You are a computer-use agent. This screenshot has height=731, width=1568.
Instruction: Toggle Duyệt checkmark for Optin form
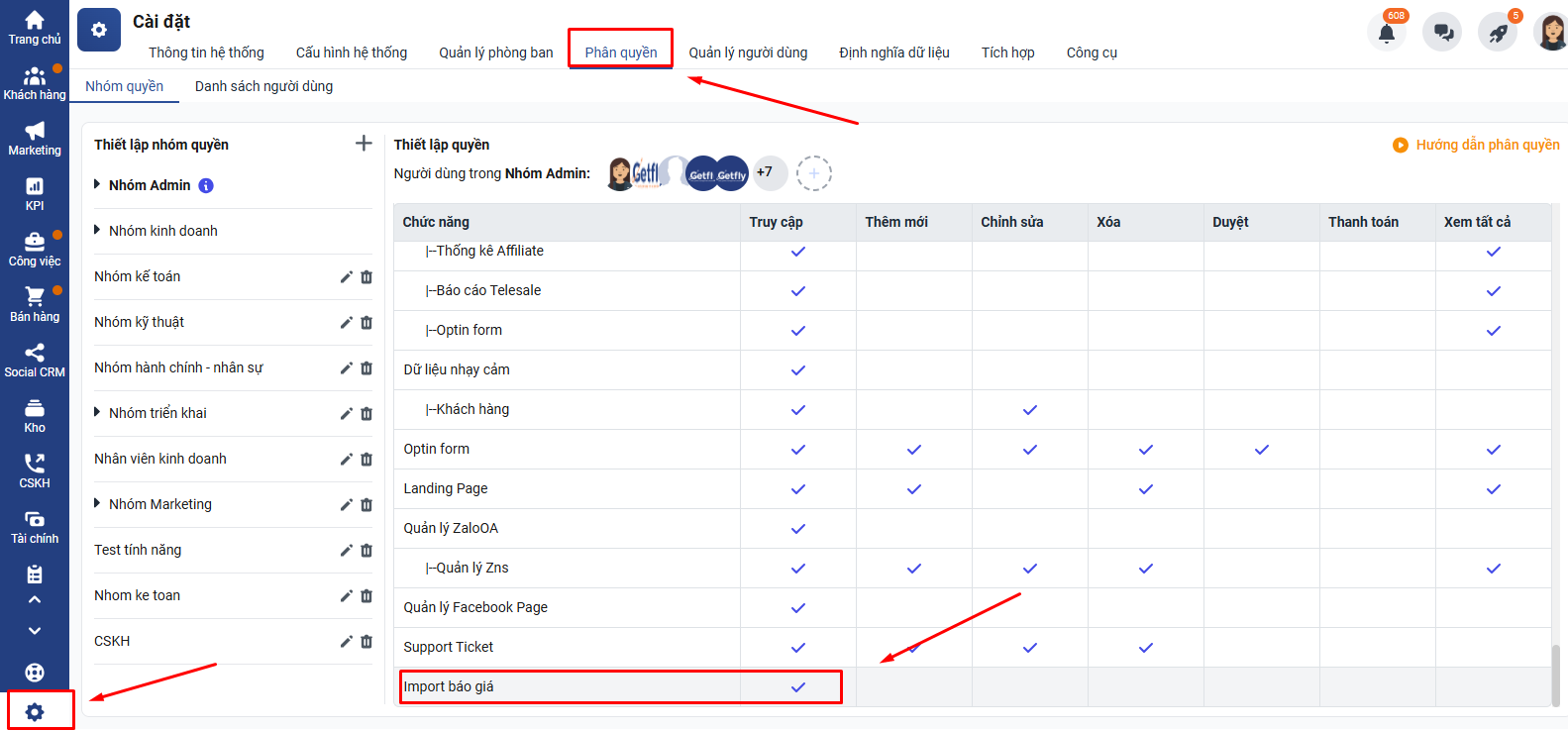point(1261,450)
